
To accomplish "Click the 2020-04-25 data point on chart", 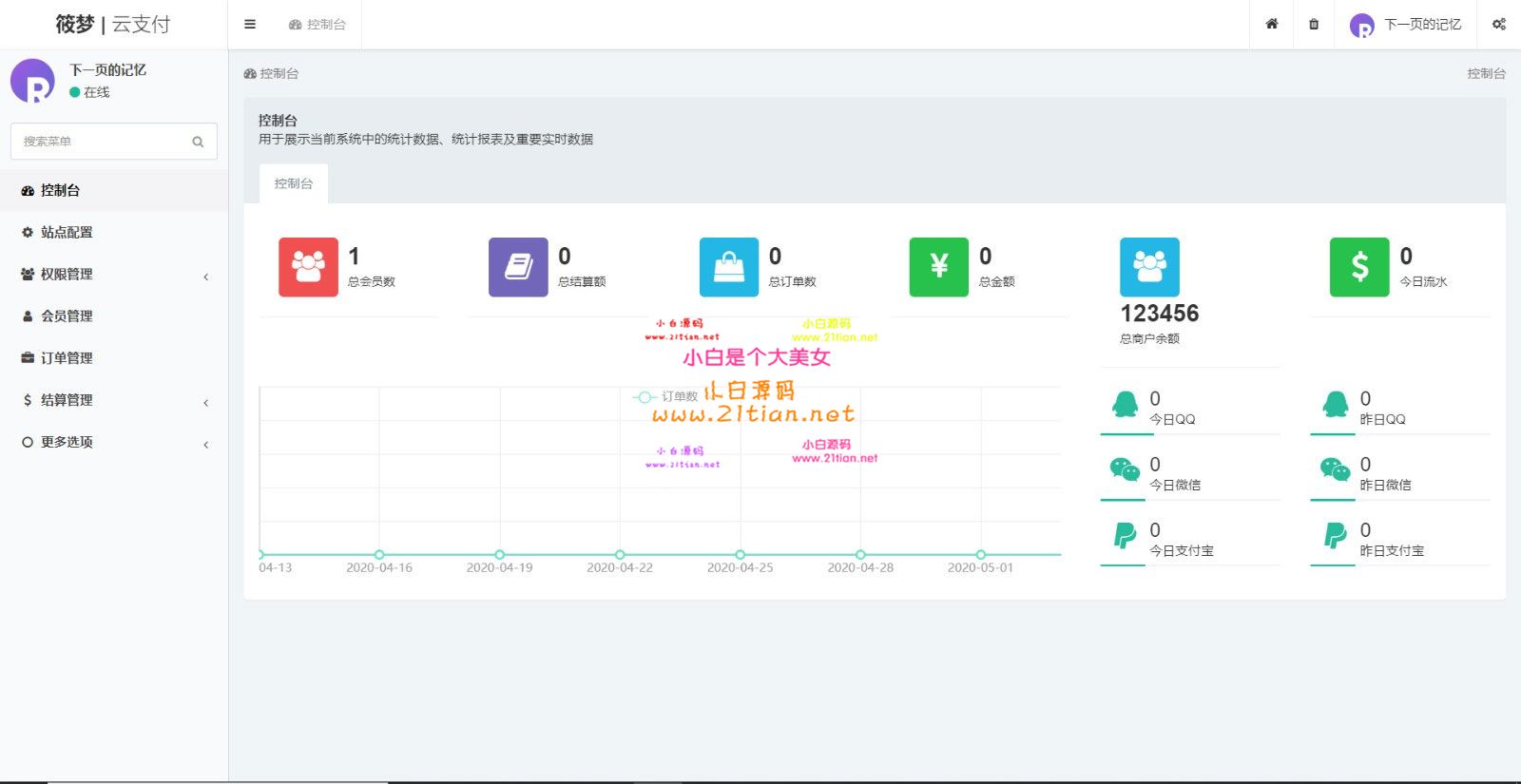I will pyautogui.click(x=741, y=554).
